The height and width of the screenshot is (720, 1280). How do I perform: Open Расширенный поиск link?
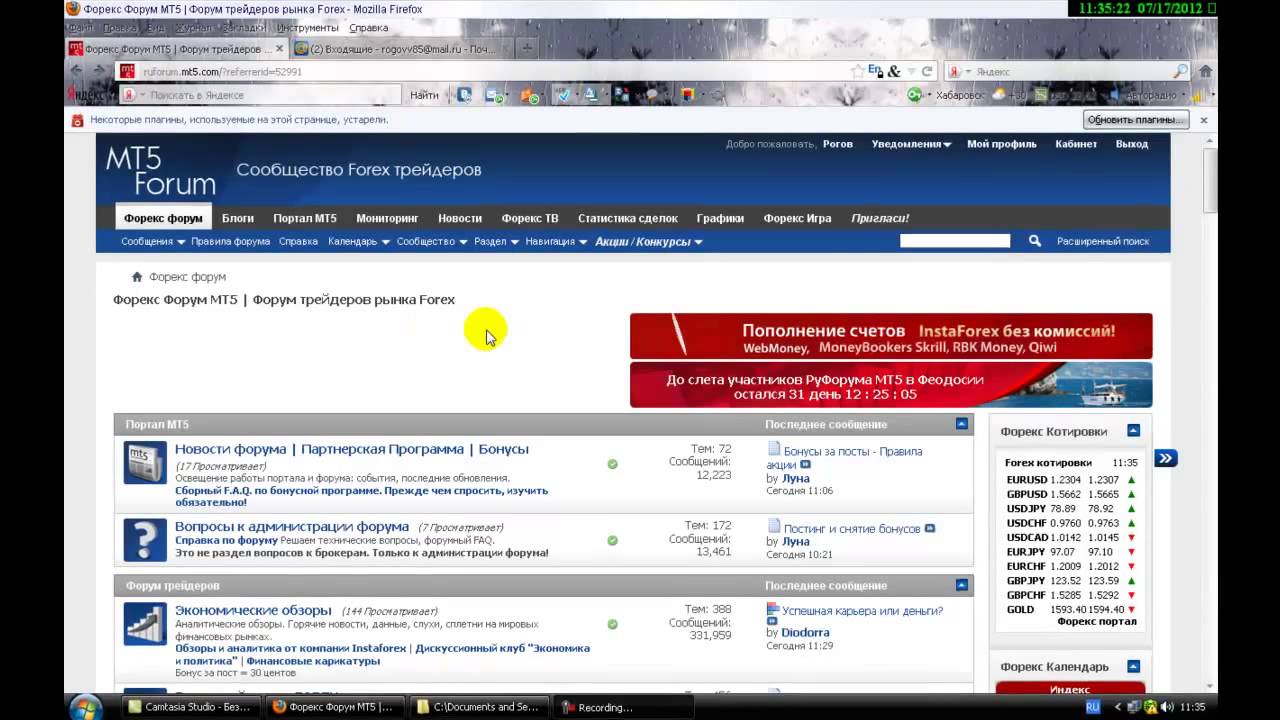coord(1103,241)
